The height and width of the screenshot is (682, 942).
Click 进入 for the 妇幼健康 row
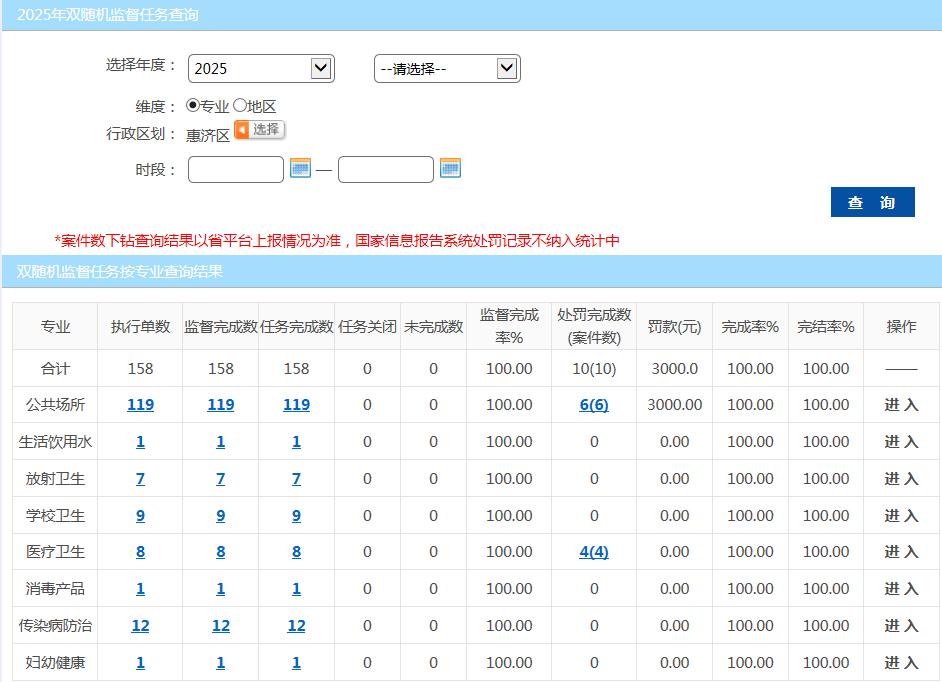coord(901,663)
